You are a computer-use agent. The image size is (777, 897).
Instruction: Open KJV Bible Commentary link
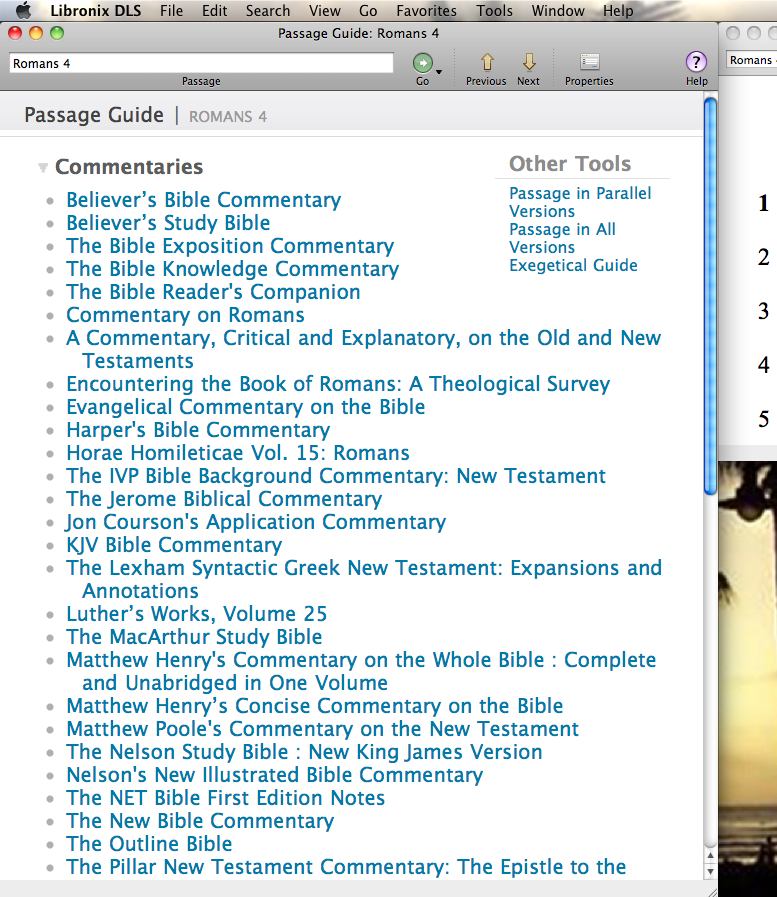[175, 545]
